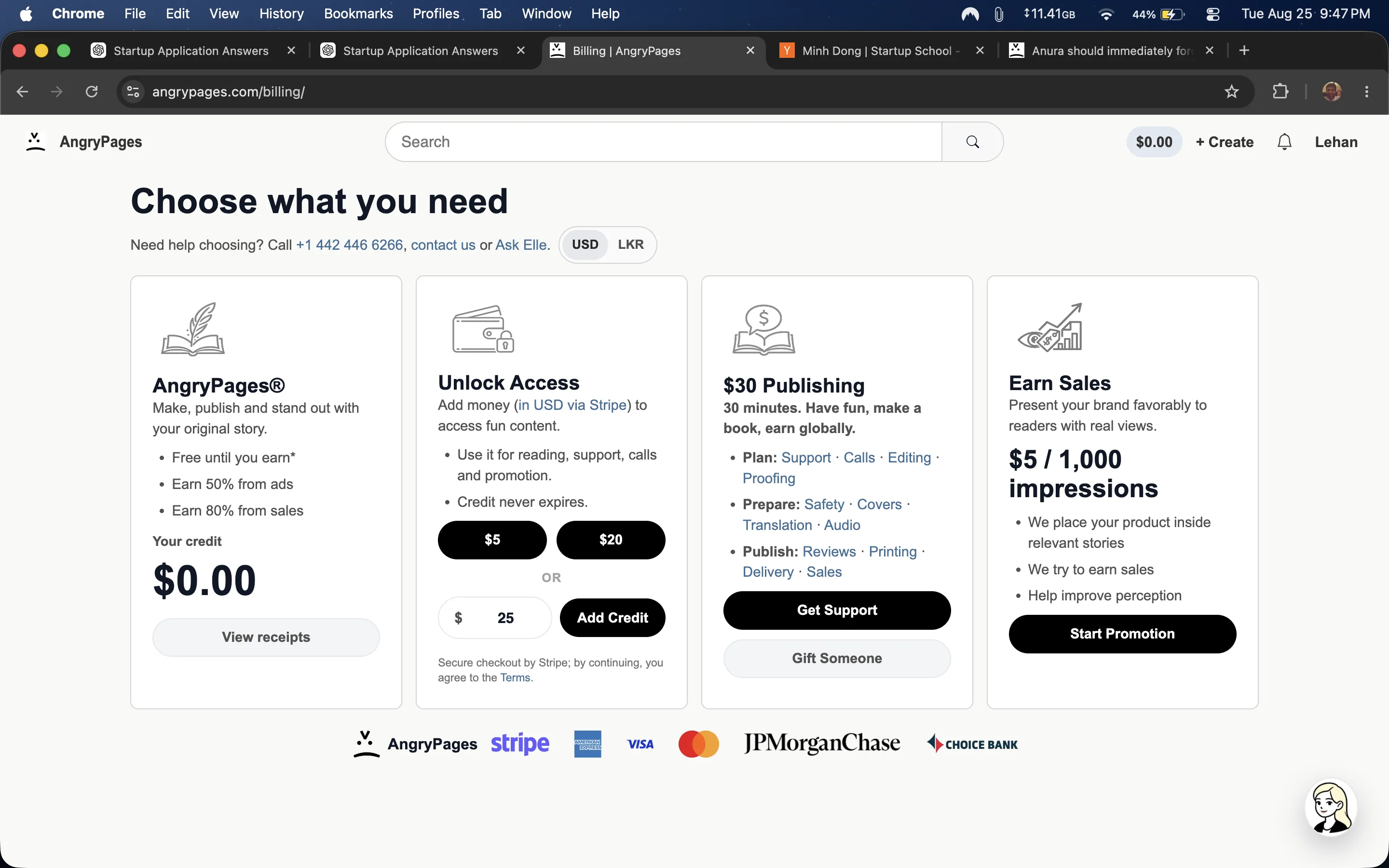Click the wallet with lock icon

point(483,329)
